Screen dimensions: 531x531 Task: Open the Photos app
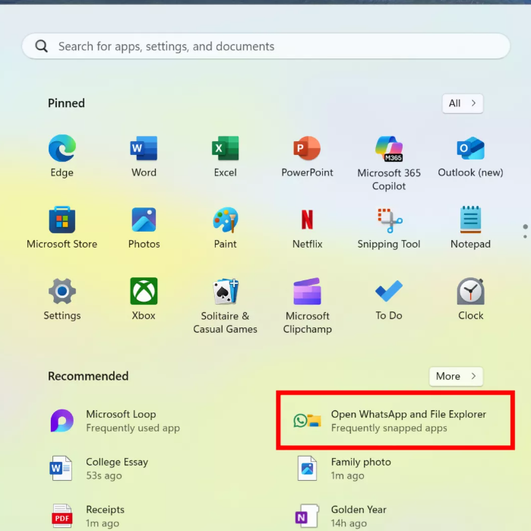pos(144,228)
